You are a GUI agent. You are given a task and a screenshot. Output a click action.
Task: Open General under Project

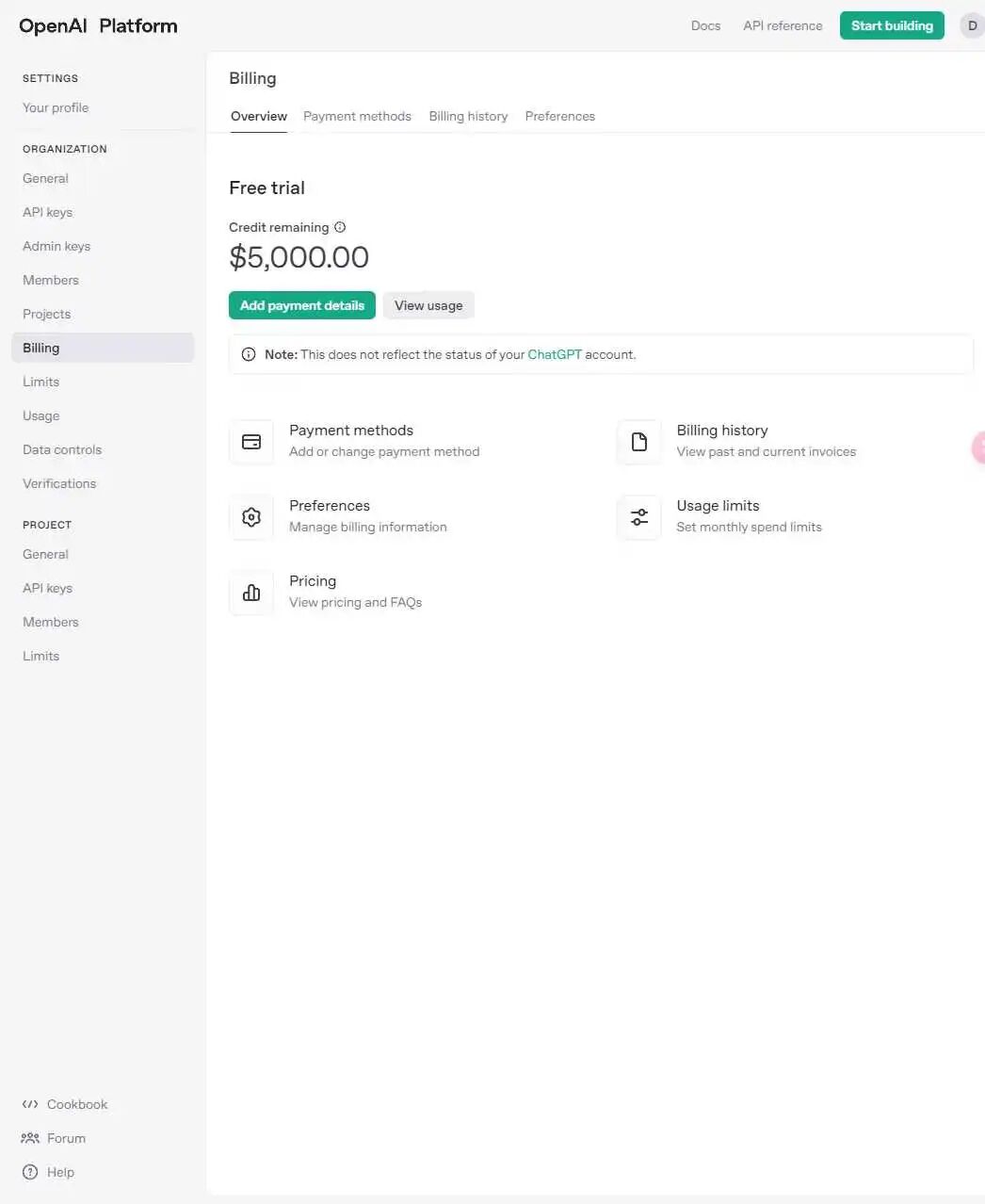click(x=45, y=554)
